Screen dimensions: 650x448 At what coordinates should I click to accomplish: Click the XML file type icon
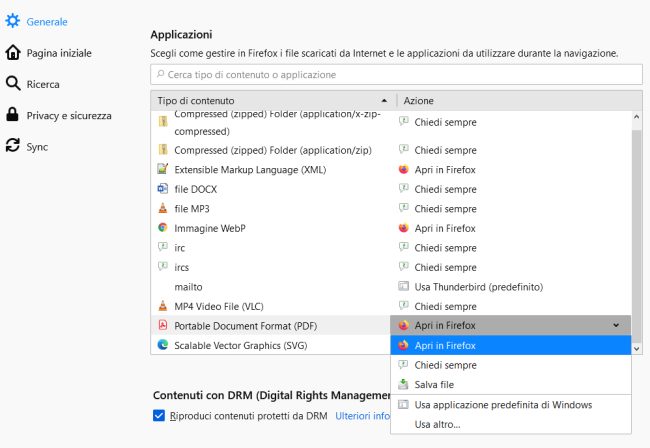(x=162, y=169)
